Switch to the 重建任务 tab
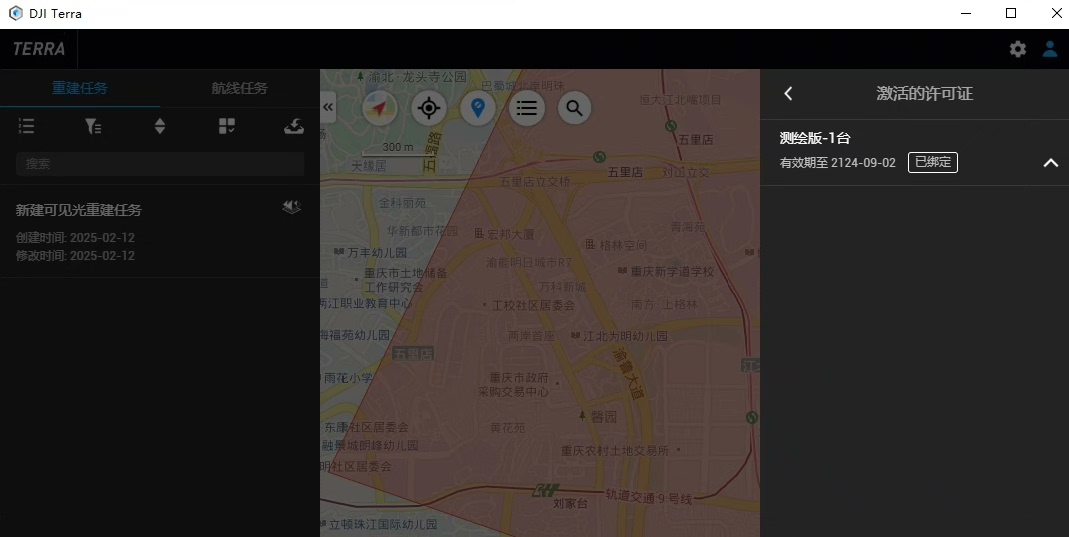Viewport: 1069px width, 537px height. 80,88
